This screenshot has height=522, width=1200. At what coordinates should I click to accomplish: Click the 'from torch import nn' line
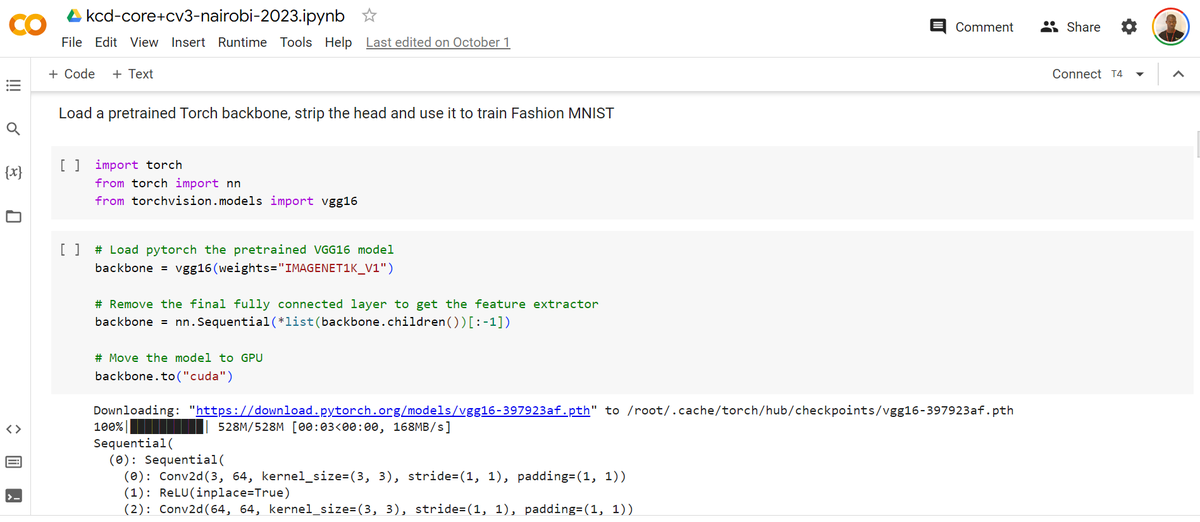click(x=168, y=183)
